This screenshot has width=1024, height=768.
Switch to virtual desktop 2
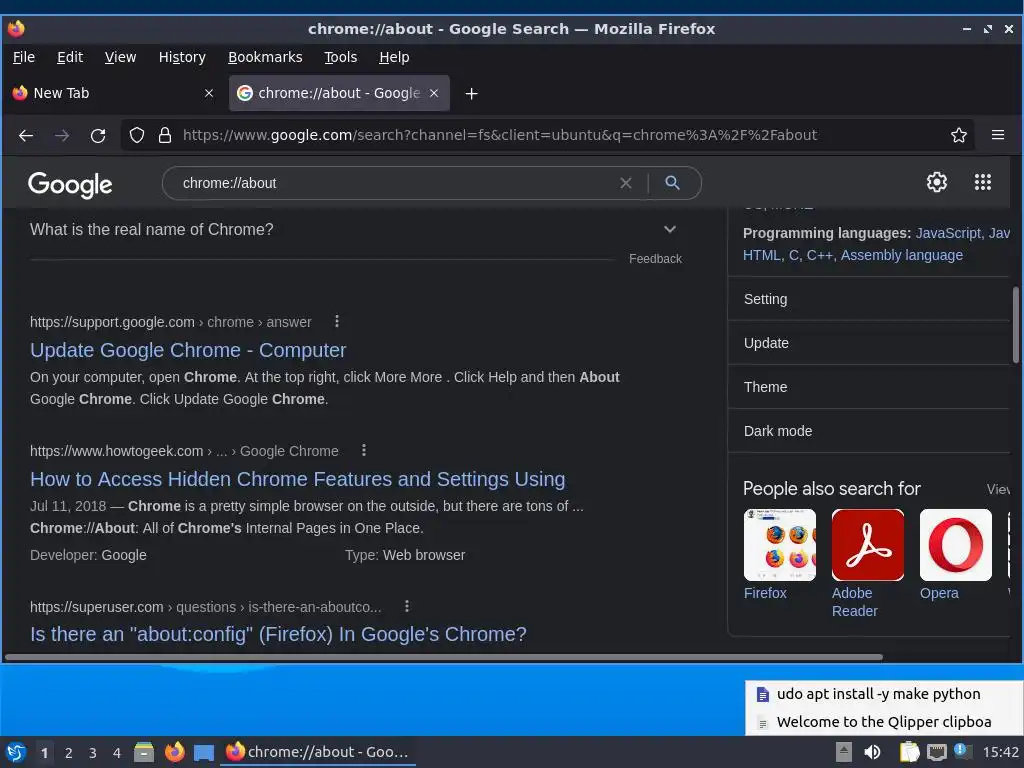(x=69, y=753)
